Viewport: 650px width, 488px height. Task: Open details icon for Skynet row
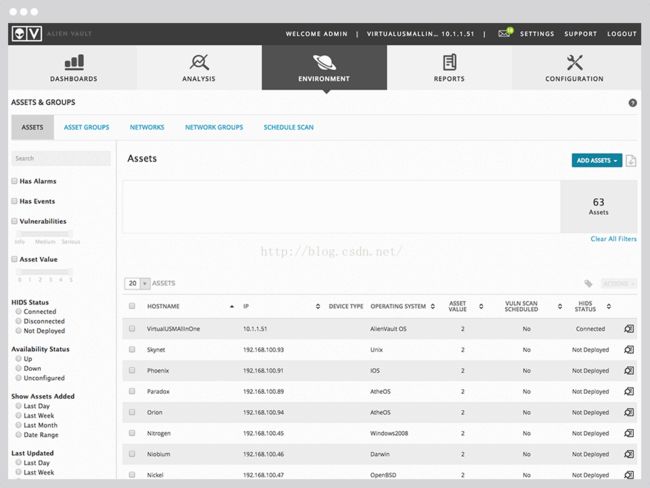point(629,350)
